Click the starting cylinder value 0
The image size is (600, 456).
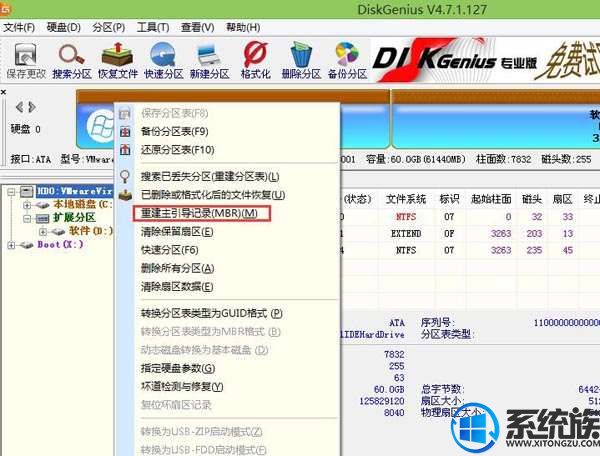point(508,217)
